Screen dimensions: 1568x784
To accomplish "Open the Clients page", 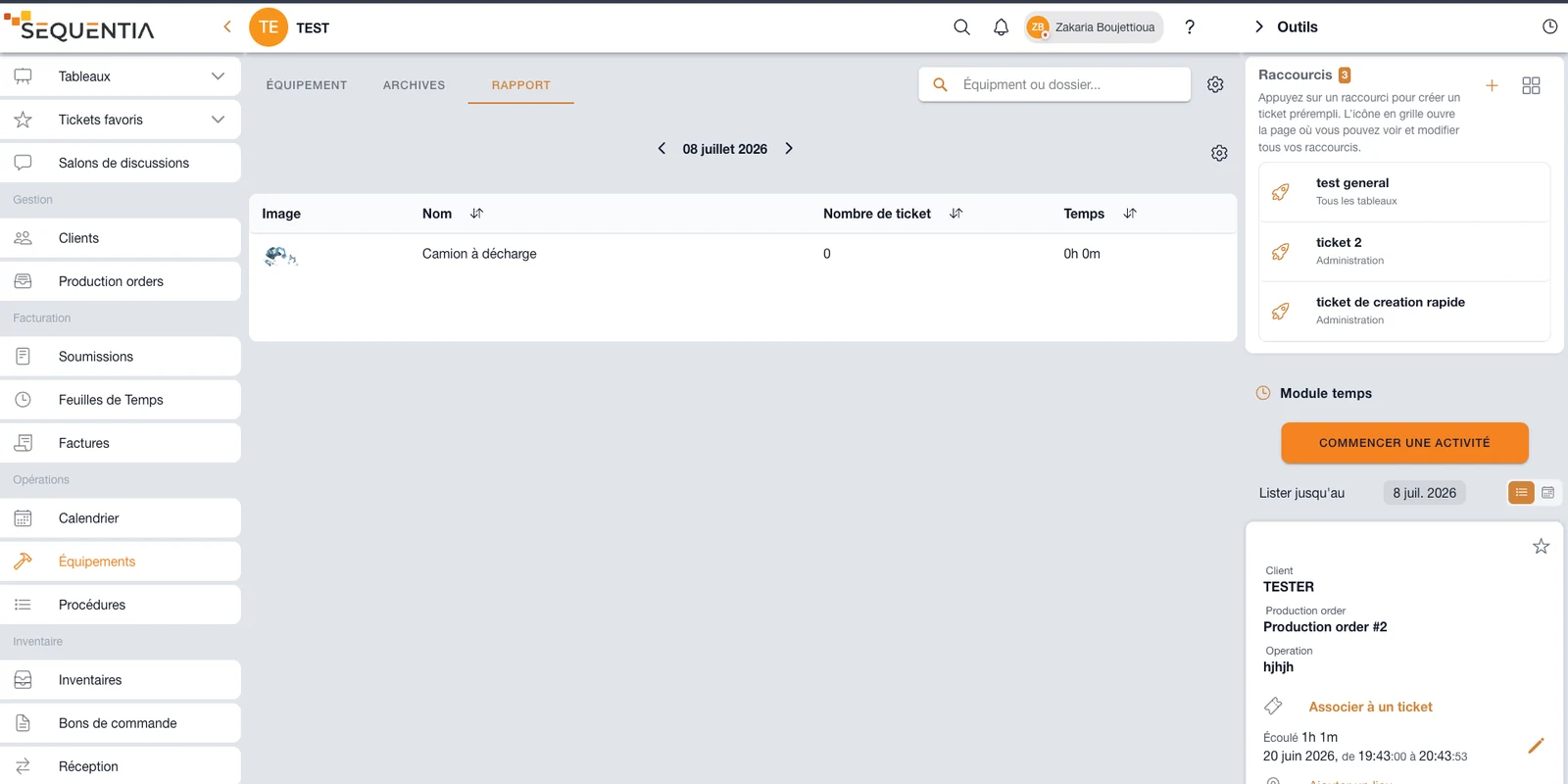I will [x=121, y=238].
